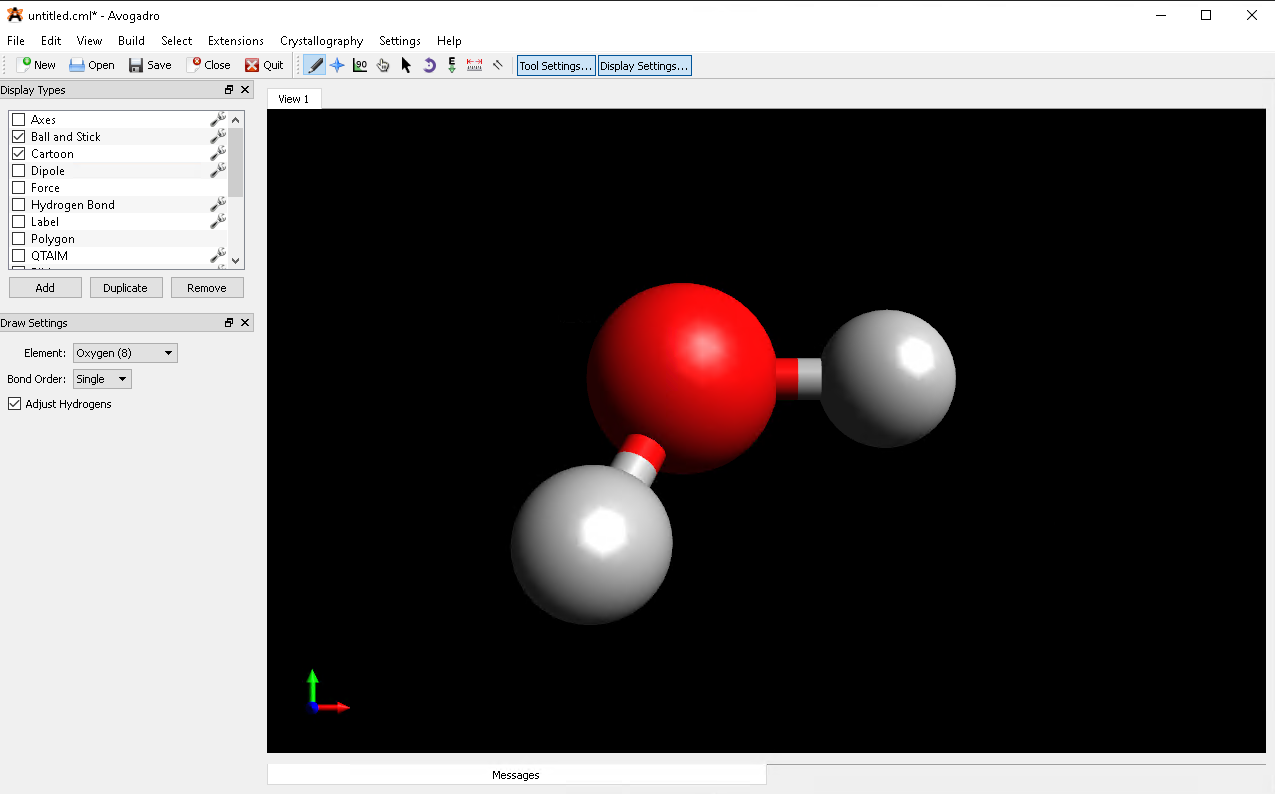Image resolution: width=1275 pixels, height=794 pixels.
Task: Switch to the Selection arrow tool
Action: pos(406,65)
